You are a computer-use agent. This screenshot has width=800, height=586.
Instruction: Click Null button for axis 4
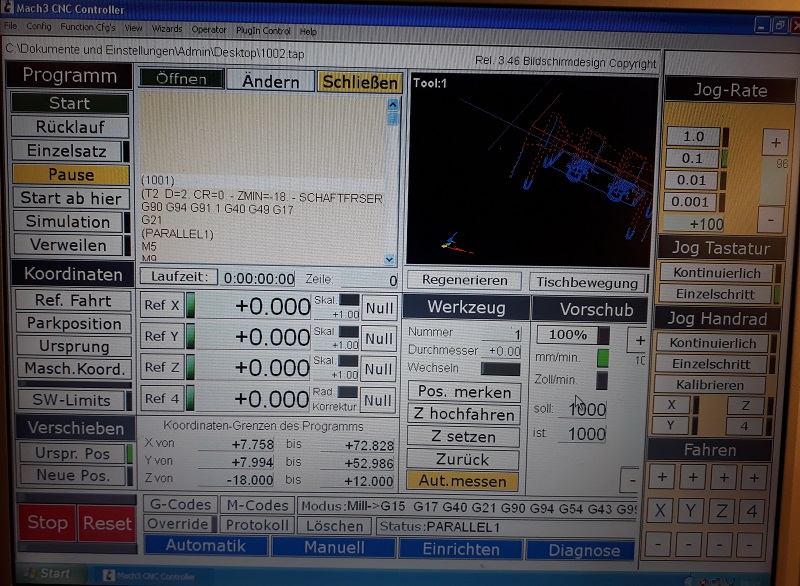378,400
